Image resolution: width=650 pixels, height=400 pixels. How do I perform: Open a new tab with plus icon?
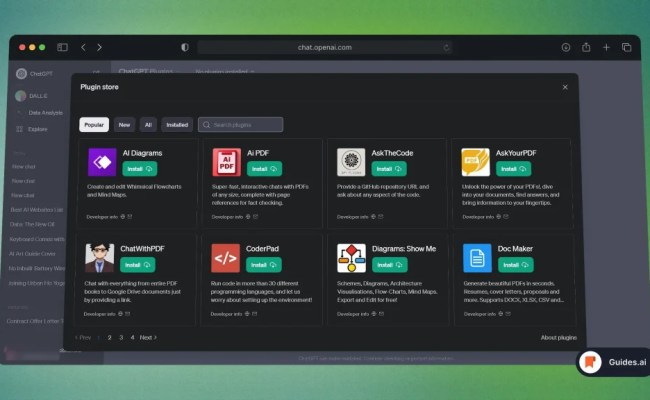(x=606, y=47)
